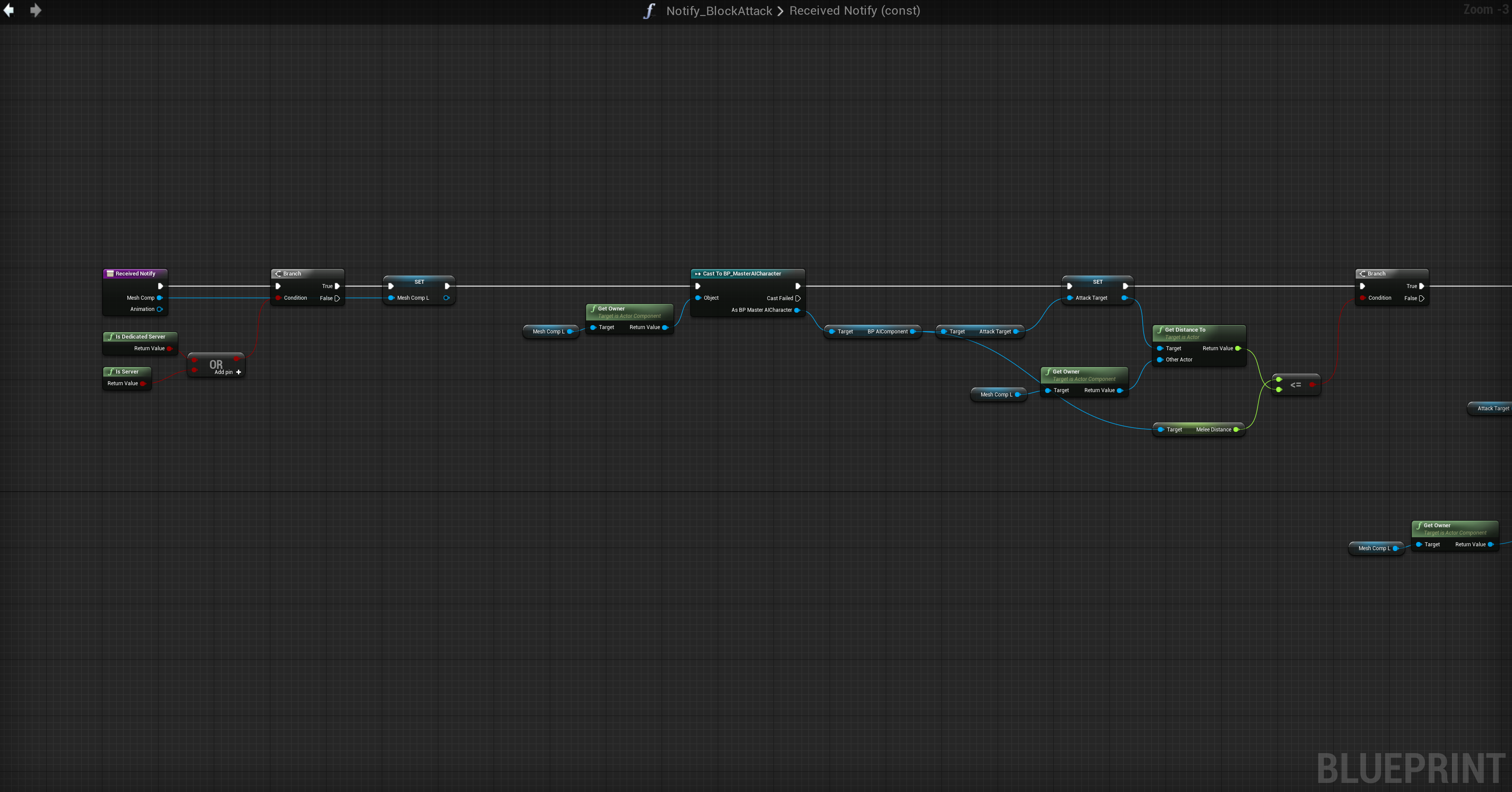Click the Other Actor input pin
The height and width of the screenshot is (792, 1512).
pos(1160,360)
